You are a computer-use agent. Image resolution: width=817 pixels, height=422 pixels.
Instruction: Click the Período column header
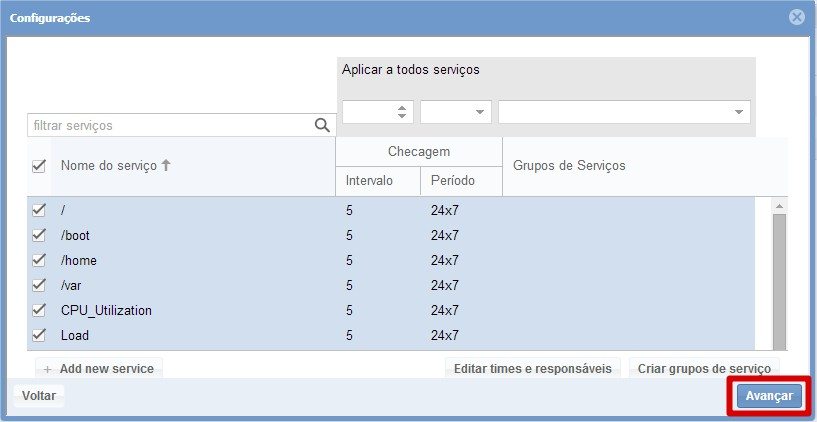click(452, 181)
